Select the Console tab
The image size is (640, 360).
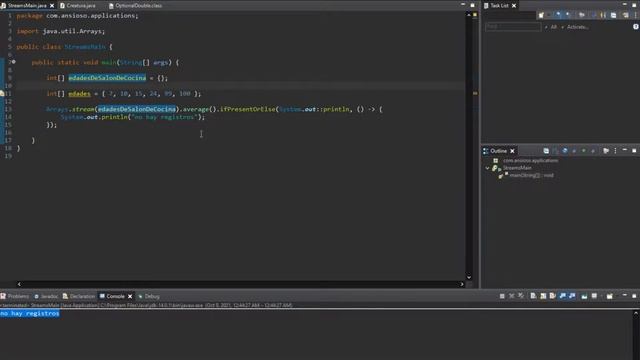pyautogui.click(x=115, y=296)
